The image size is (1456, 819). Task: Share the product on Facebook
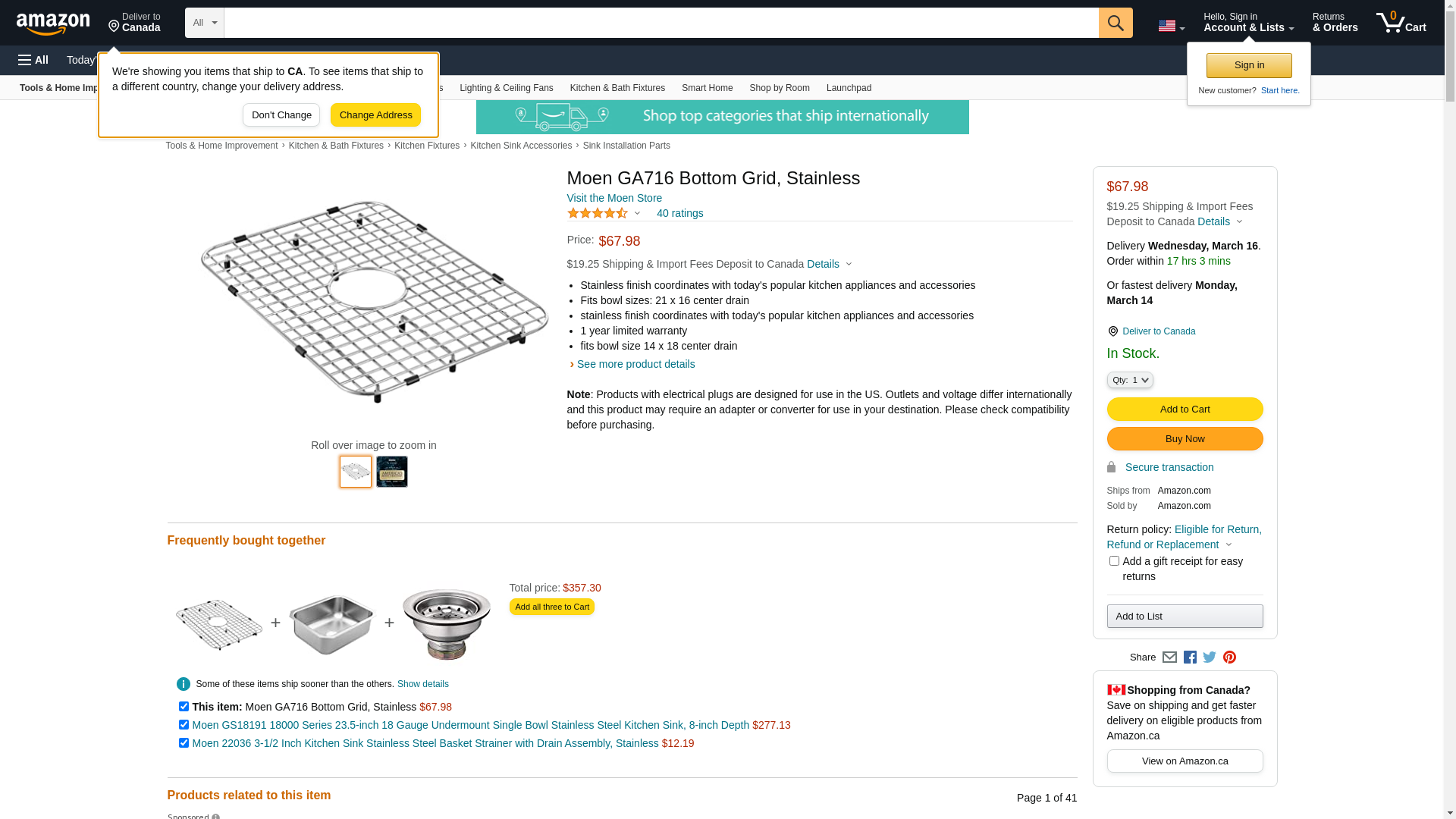tap(1190, 657)
